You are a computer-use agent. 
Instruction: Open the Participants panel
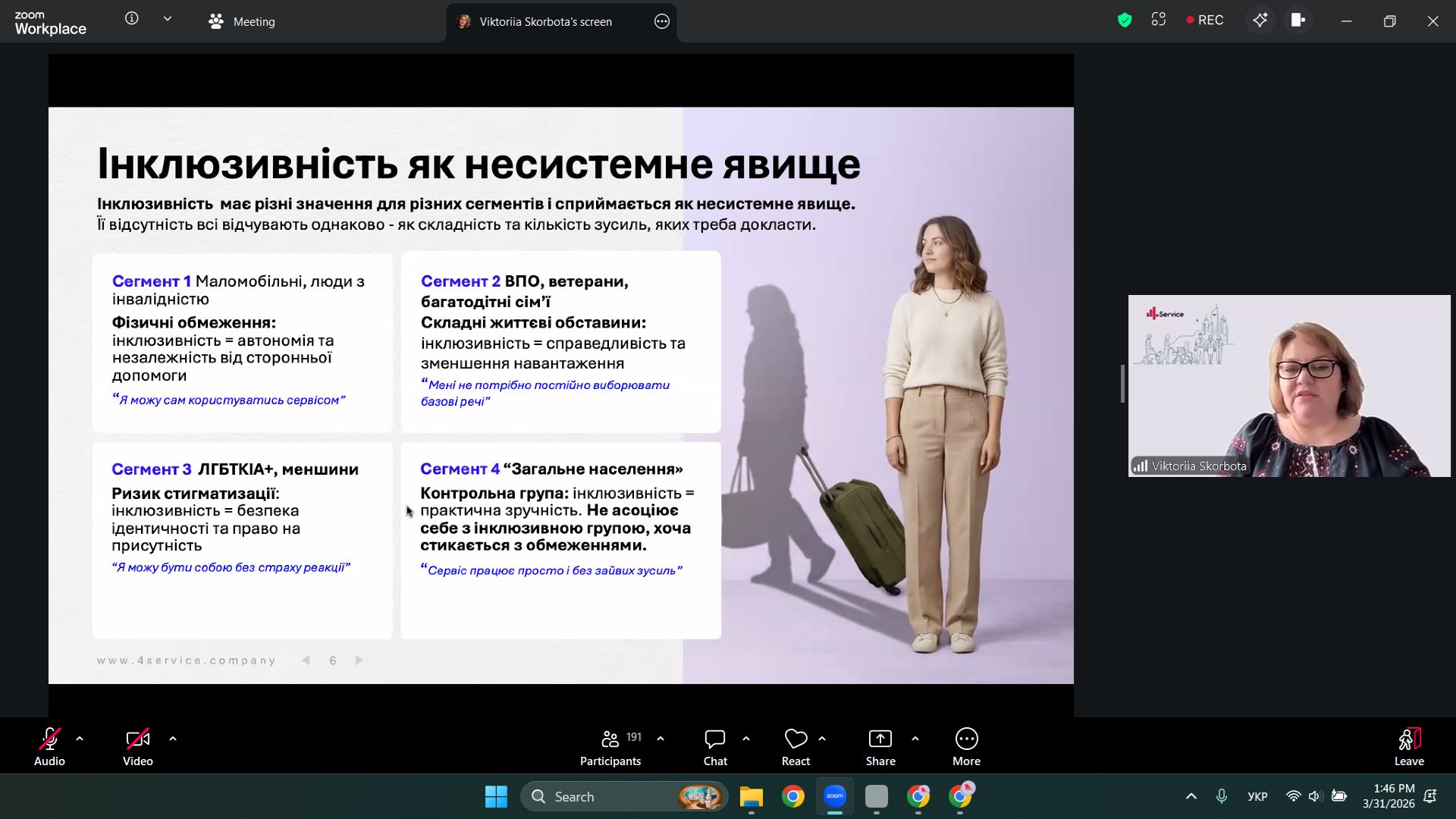[x=610, y=748]
